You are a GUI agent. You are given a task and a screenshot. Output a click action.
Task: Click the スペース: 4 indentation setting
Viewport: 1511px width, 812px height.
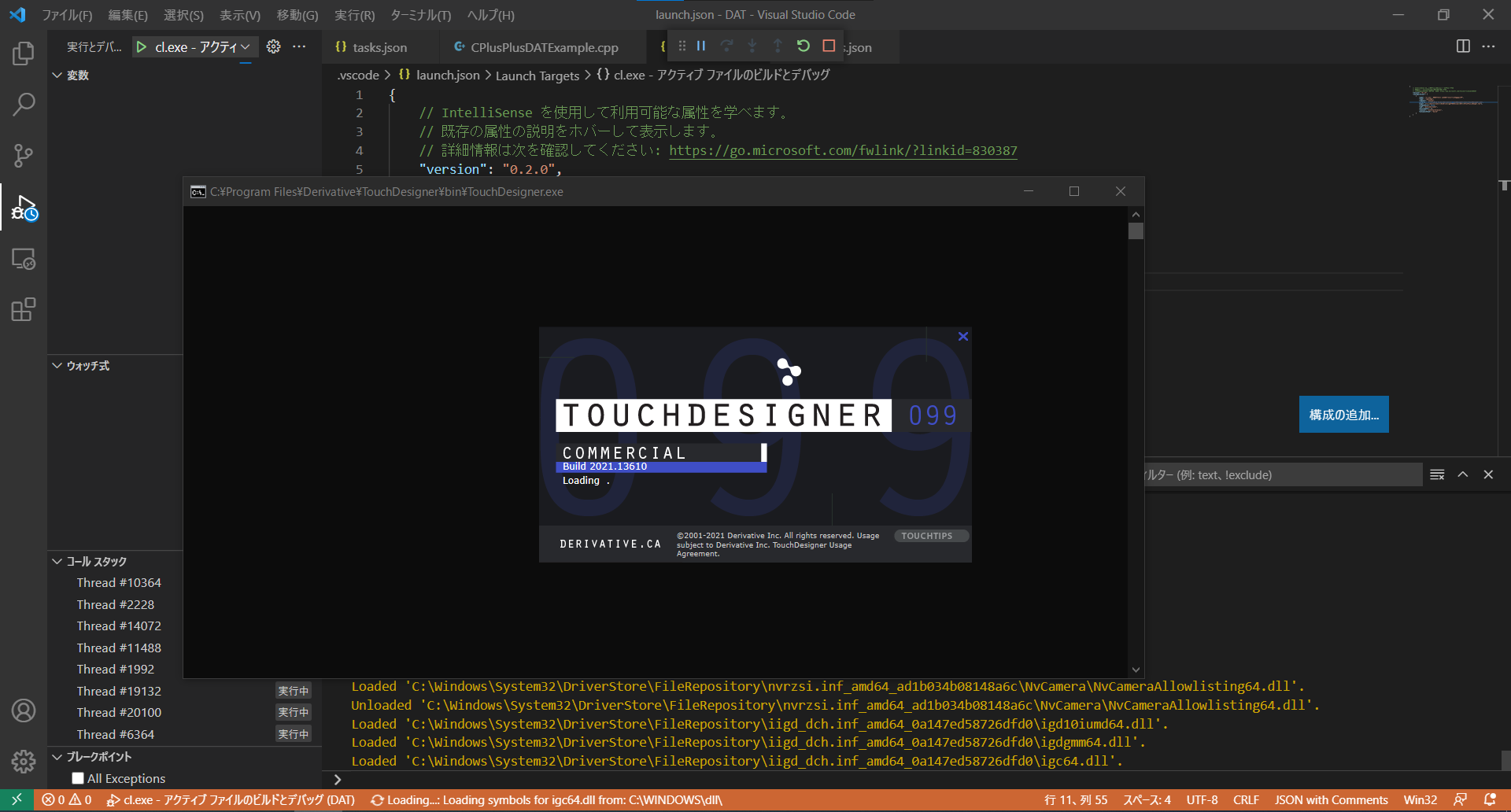coord(1147,800)
